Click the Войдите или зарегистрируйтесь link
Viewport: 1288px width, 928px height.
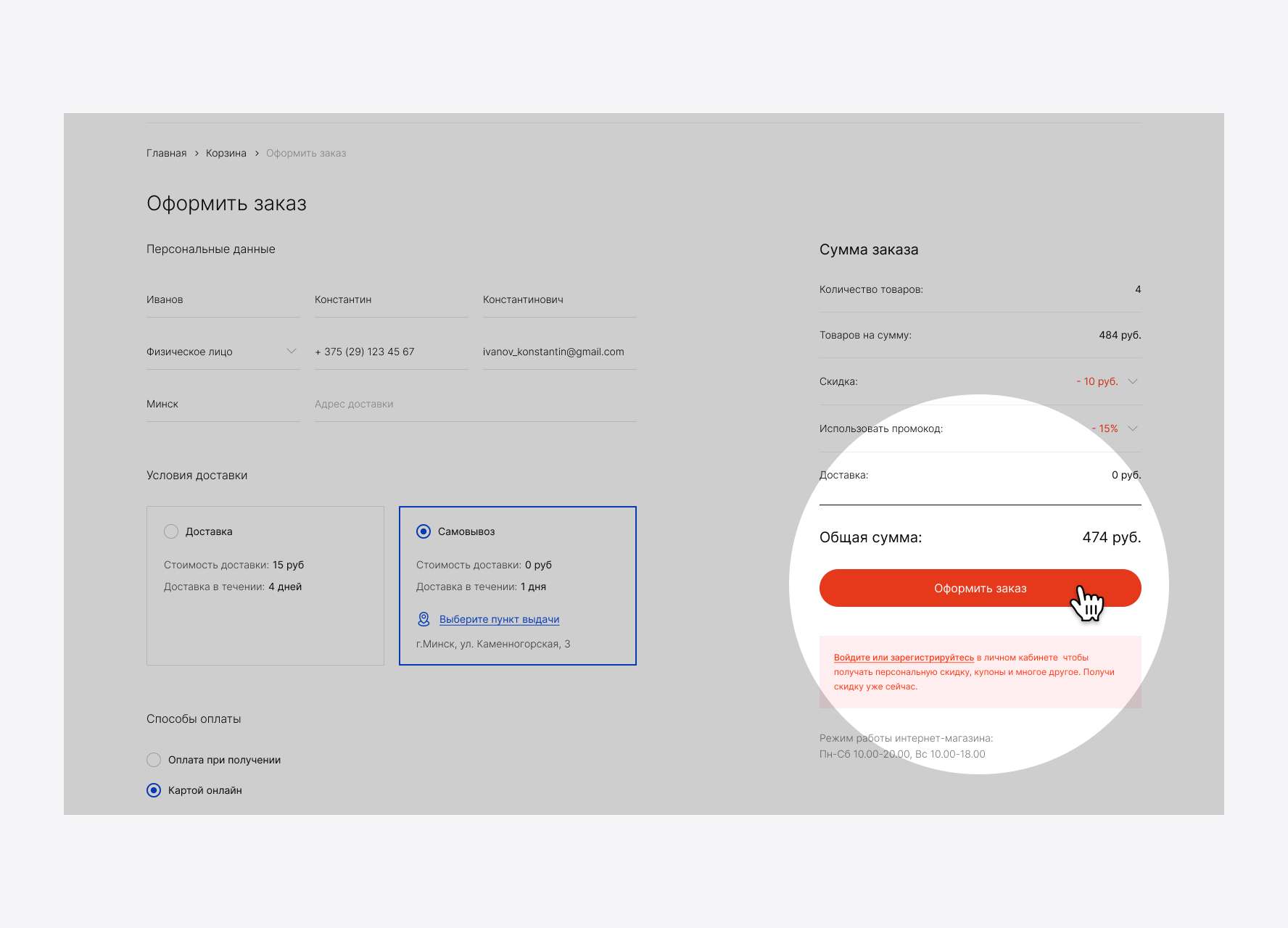click(x=904, y=658)
